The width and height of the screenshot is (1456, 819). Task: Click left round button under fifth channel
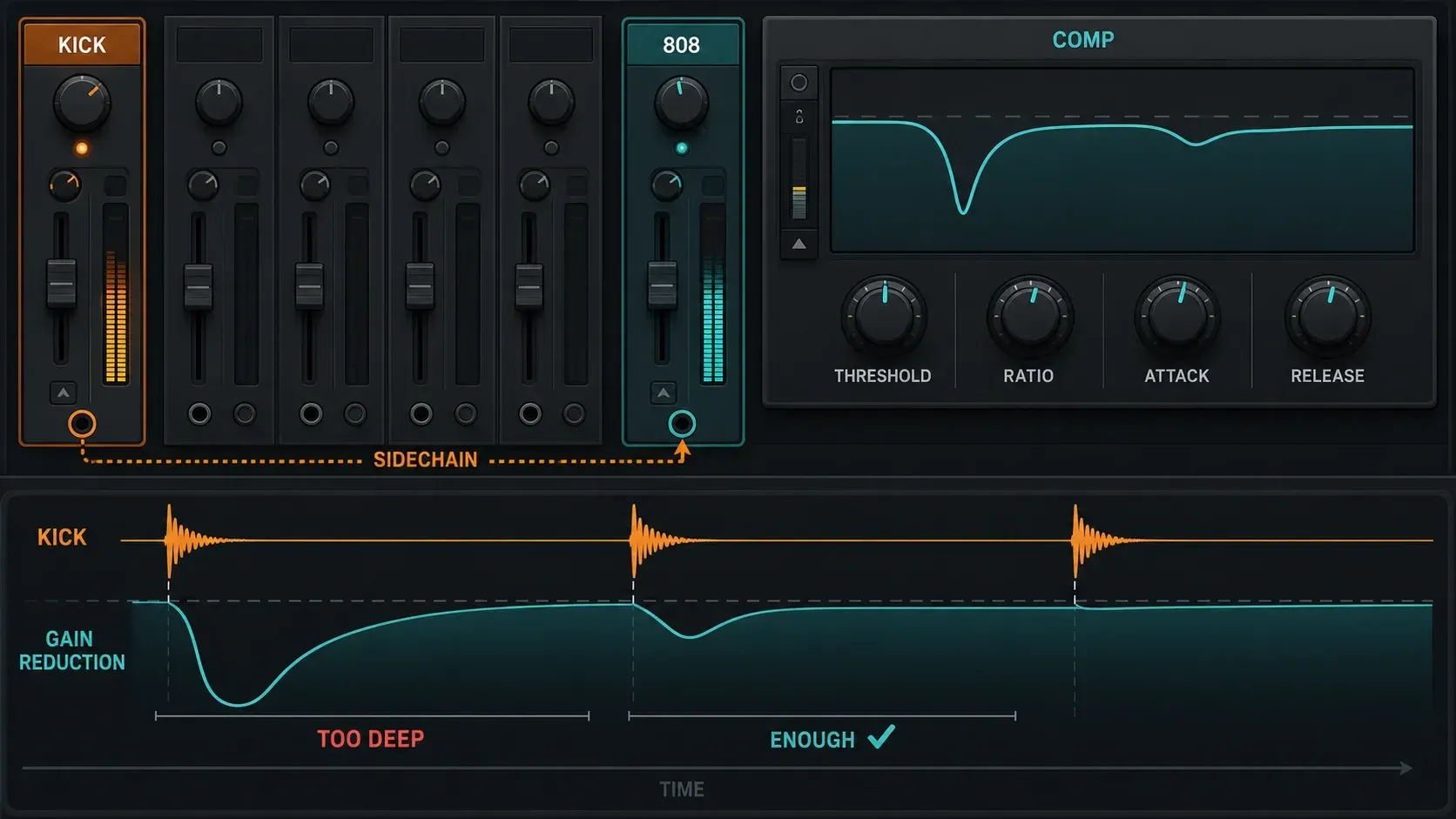(x=529, y=413)
